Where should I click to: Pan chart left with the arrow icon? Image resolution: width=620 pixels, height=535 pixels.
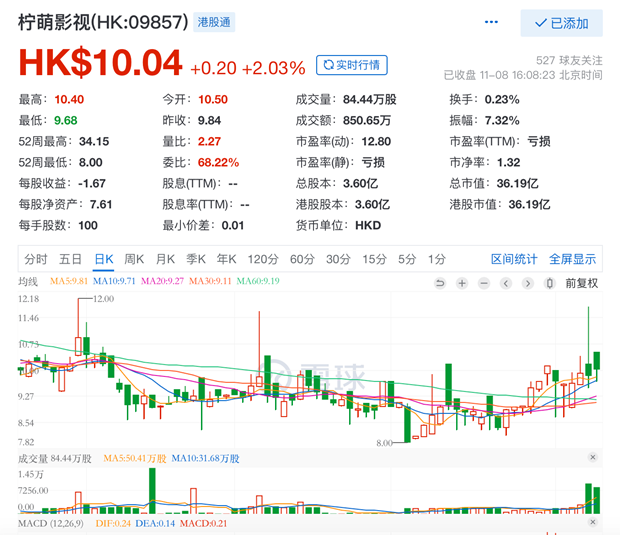pos(506,283)
